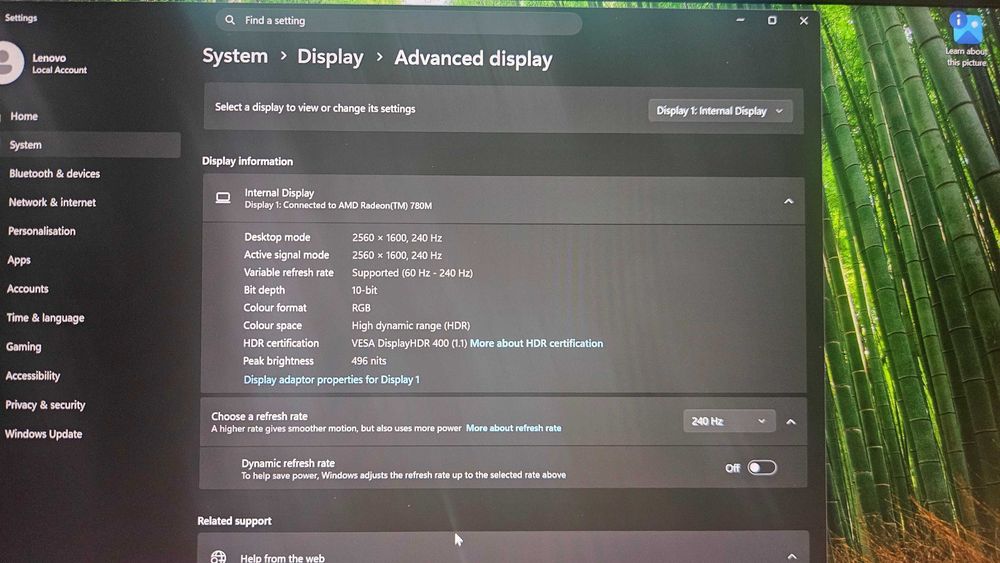
Task: Open Accounts settings
Action: point(27,289)
